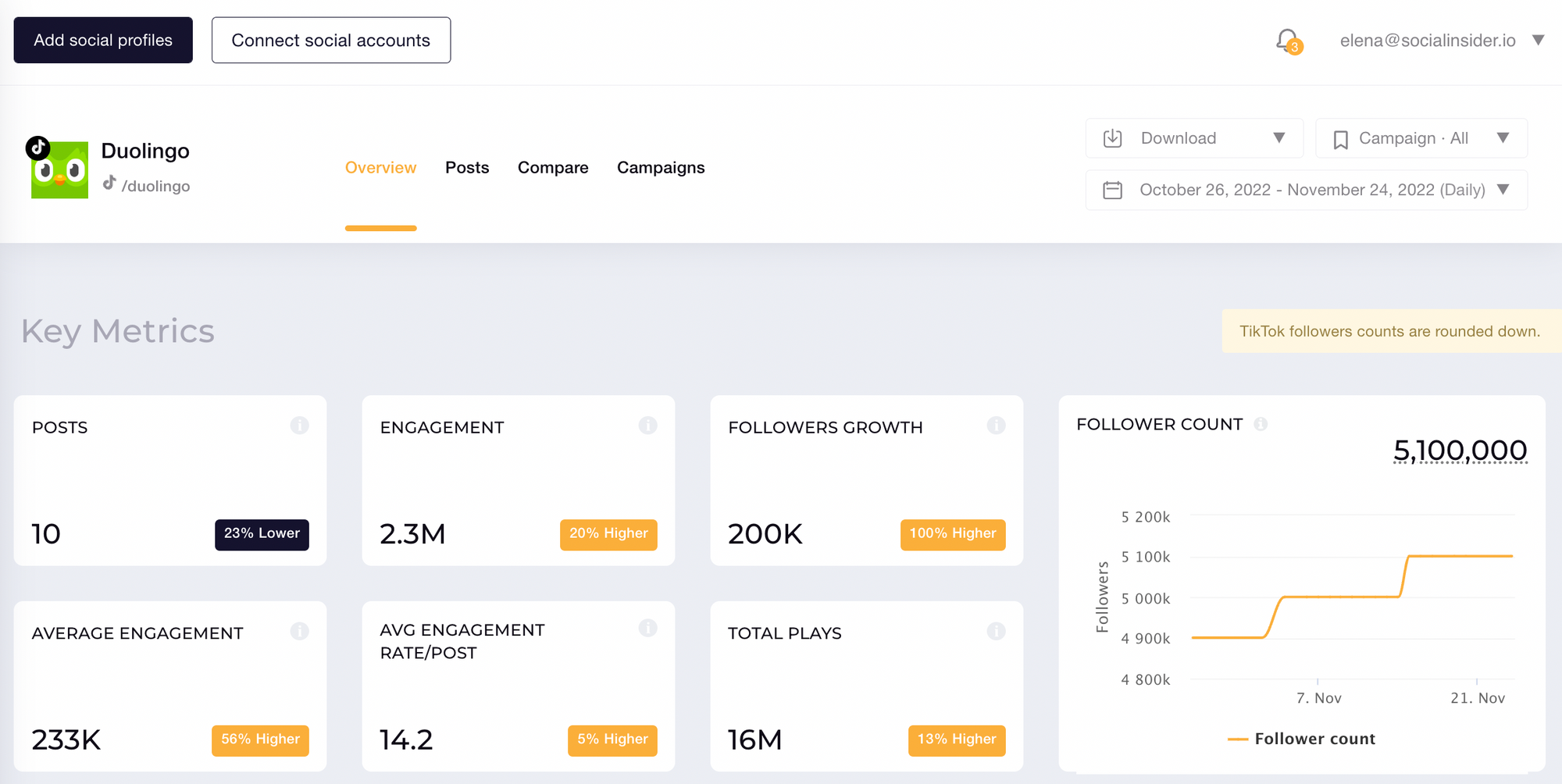Click the 23% Lower badge
This screenshot has height=784, width=1562.
262,534
